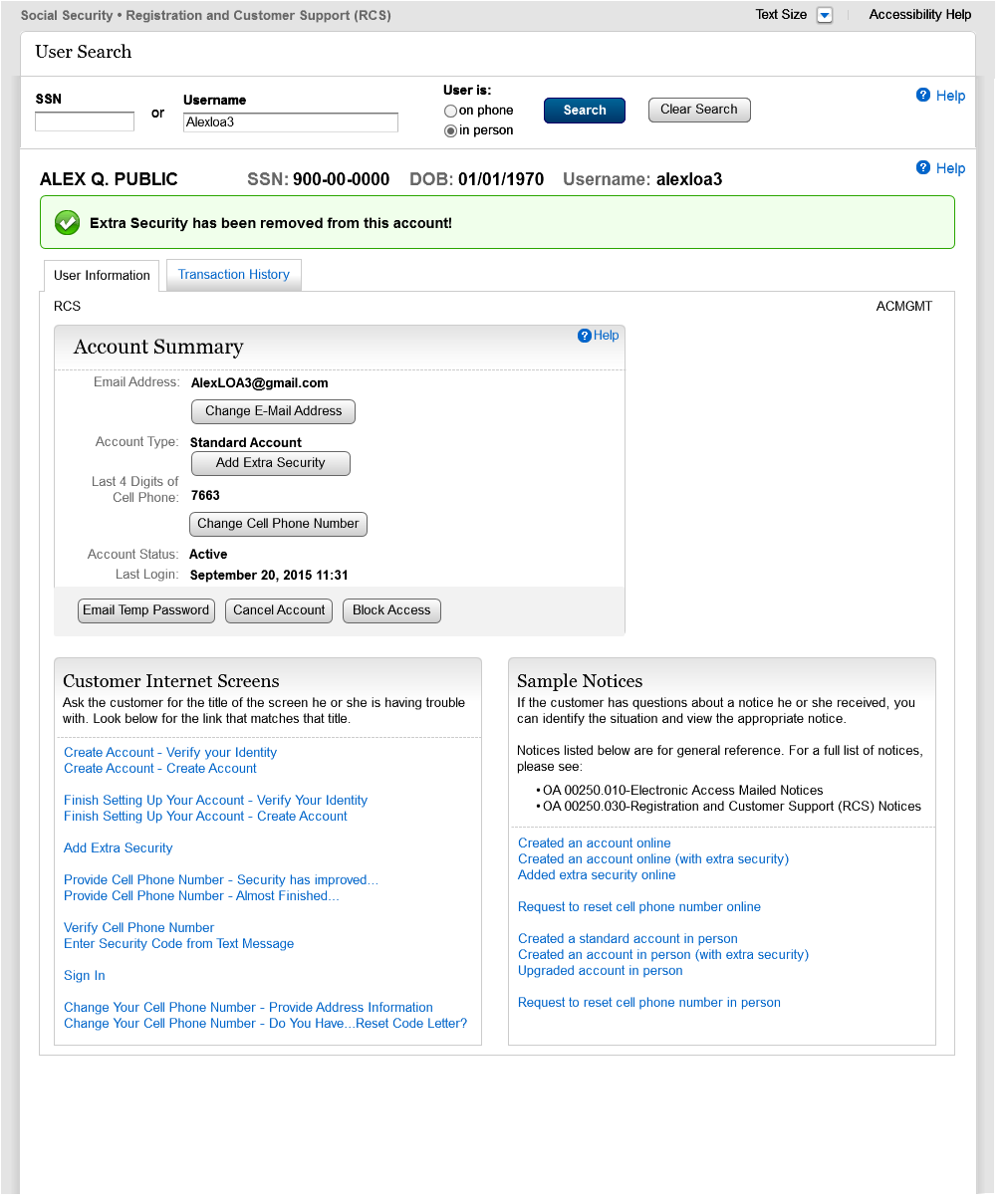Open 'Created an account online' notice
Viewport: 1005px width, 1204px height.
[595, 843]
